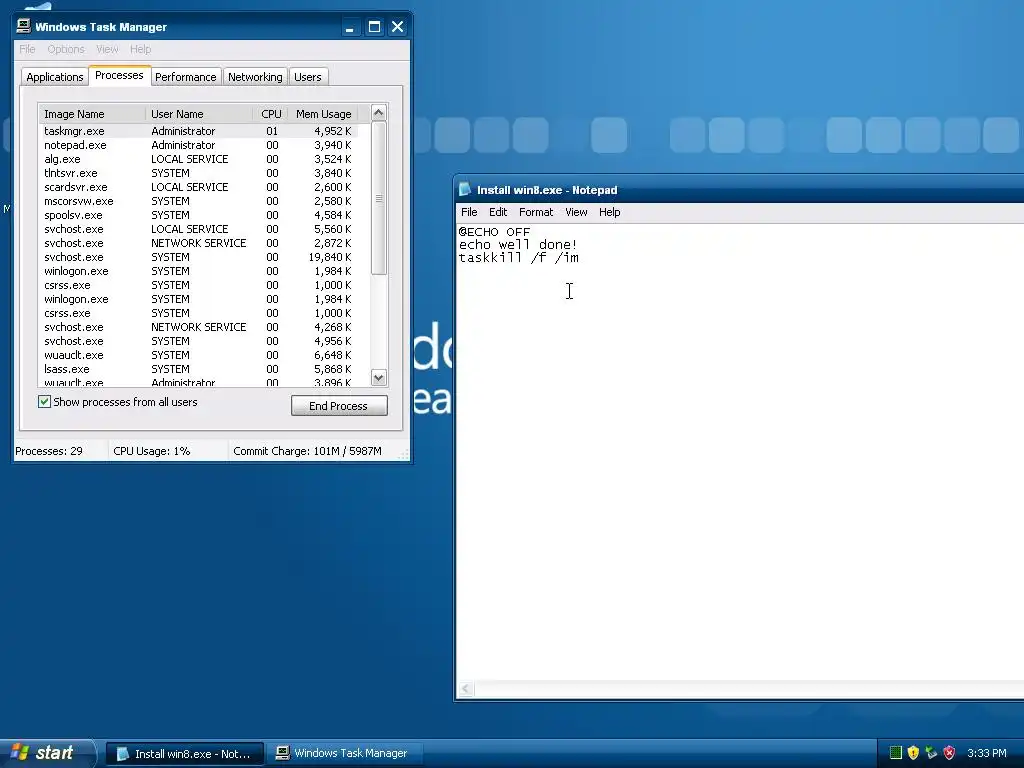
Task: Click the system clock showing 3:33 PM
Action: (x=987, y=754)
